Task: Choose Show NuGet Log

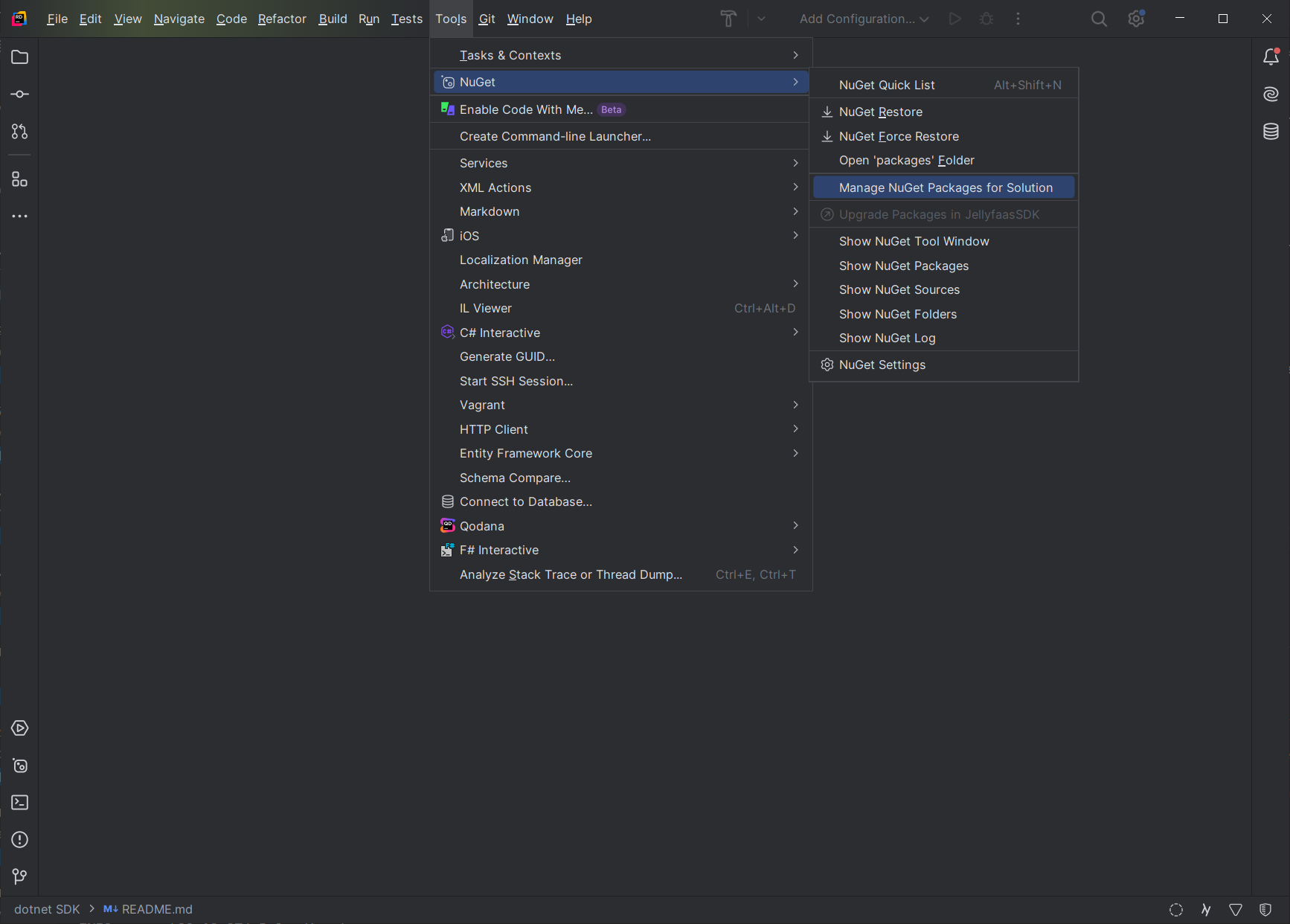Action: tap(944, 338)
